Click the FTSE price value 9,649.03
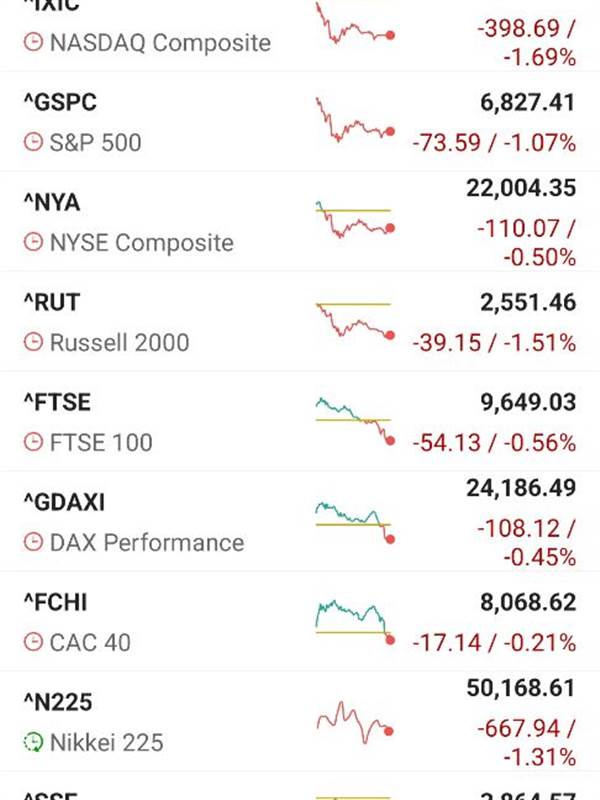This screenshot has width=600, height=800. 520,403
